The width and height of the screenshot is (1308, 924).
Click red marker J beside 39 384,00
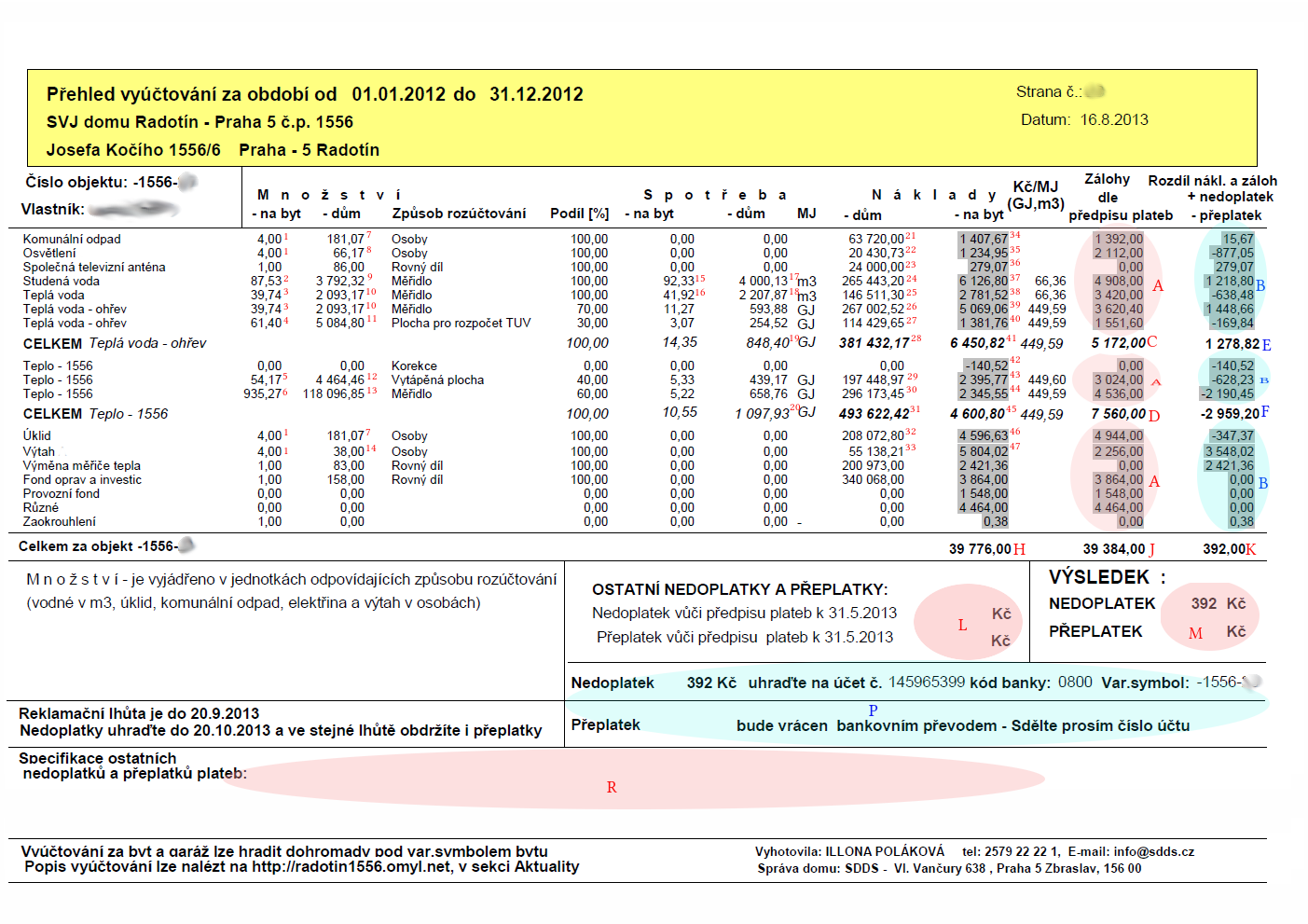coord(1151,549)
